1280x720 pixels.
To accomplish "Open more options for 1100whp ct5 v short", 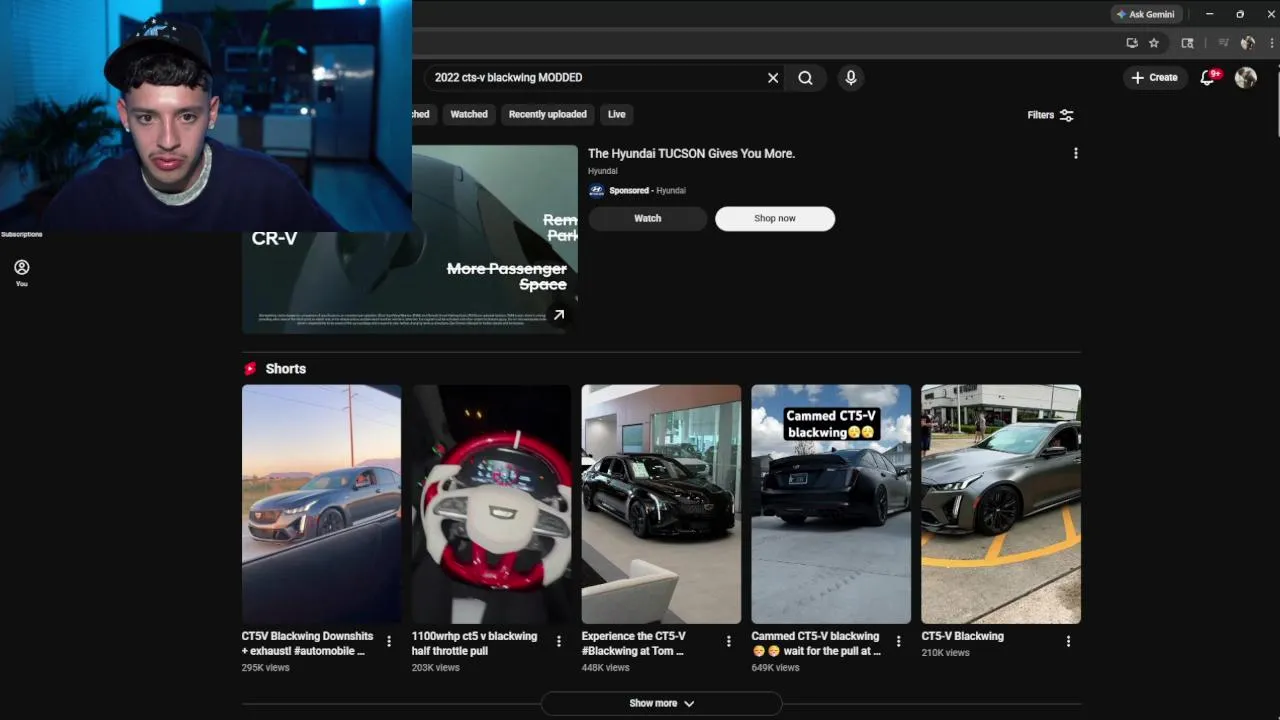I will [559, 642].
